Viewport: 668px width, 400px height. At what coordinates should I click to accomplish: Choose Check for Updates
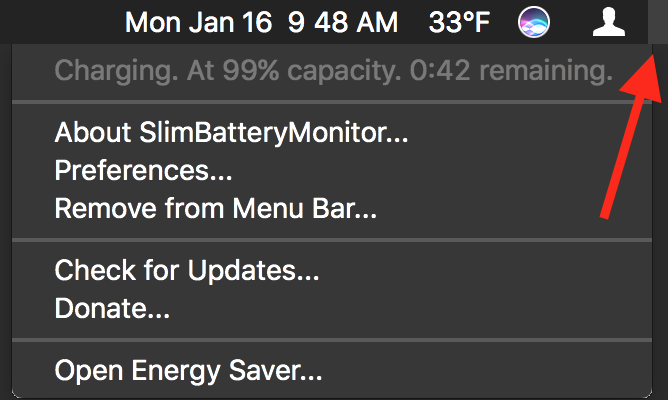pos(187,270)
